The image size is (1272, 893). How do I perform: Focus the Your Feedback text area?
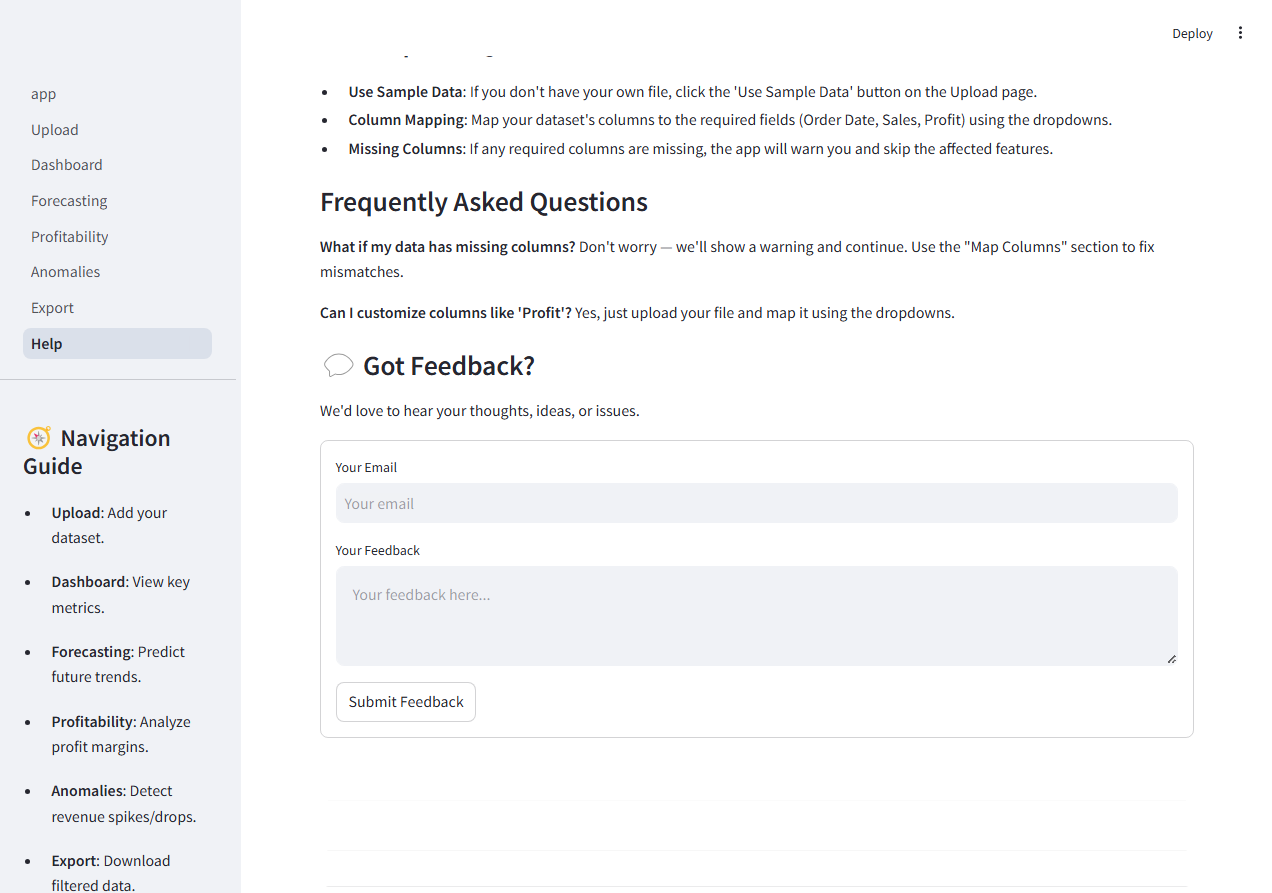[x=756, y=615]
